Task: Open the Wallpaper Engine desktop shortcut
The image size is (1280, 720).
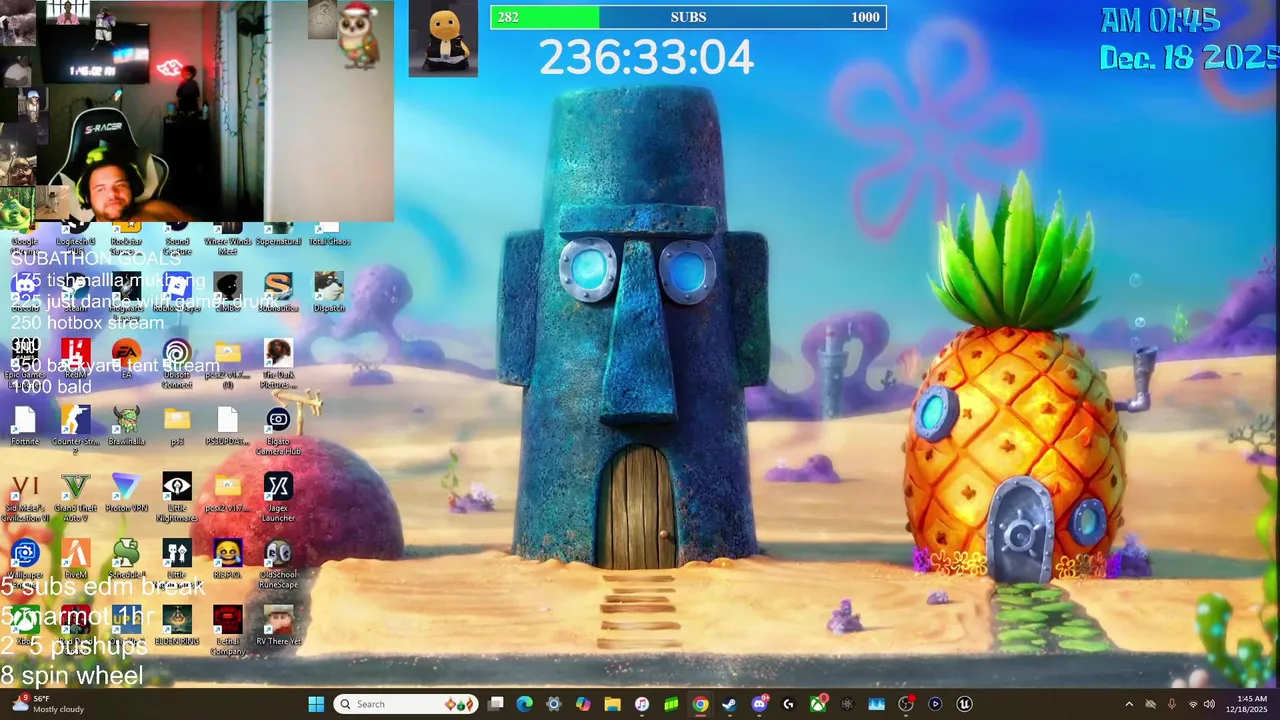Action: pos(24,562)
